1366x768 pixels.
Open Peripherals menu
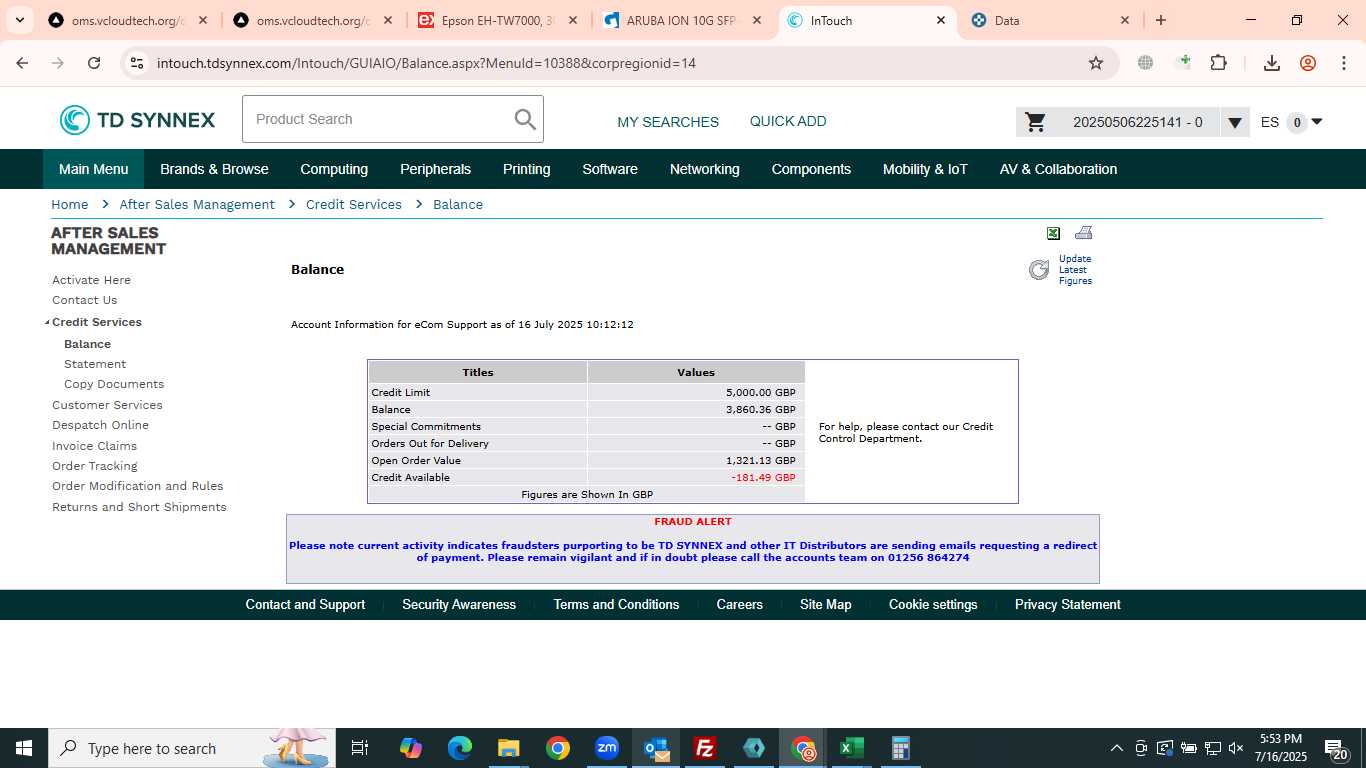tap(435, 169)
